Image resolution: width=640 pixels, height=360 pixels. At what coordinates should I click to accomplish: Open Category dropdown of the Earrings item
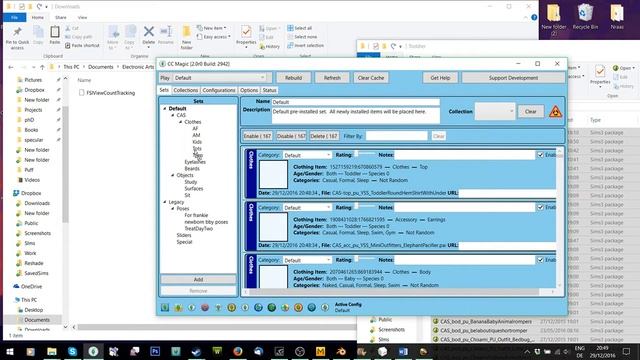tap(307, 207)
